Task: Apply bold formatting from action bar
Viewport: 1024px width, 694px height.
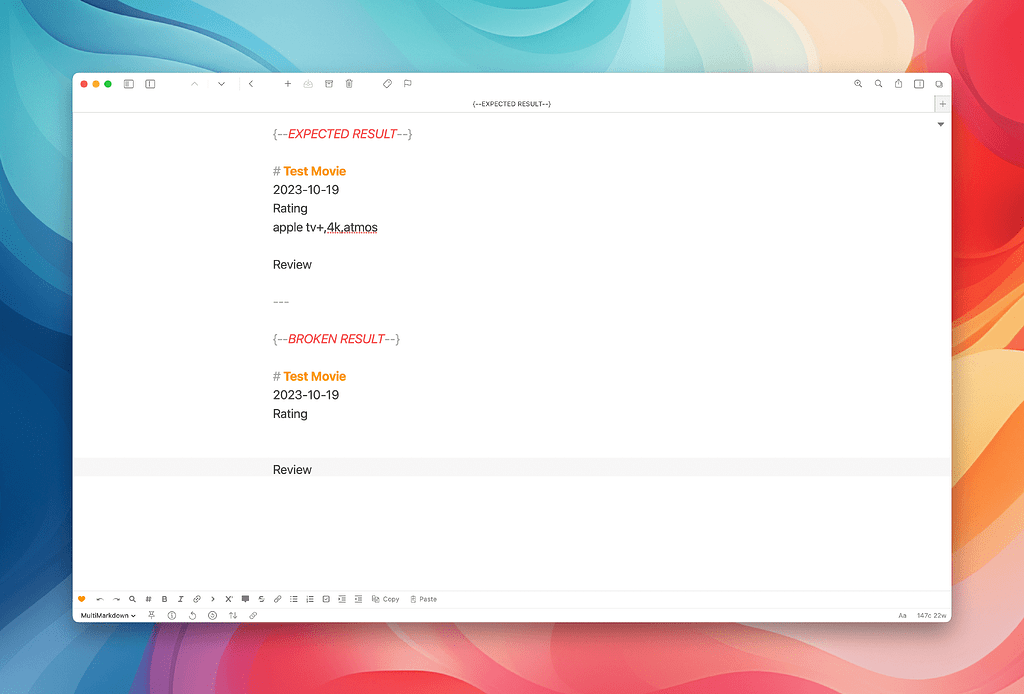Action: (164, 599)
